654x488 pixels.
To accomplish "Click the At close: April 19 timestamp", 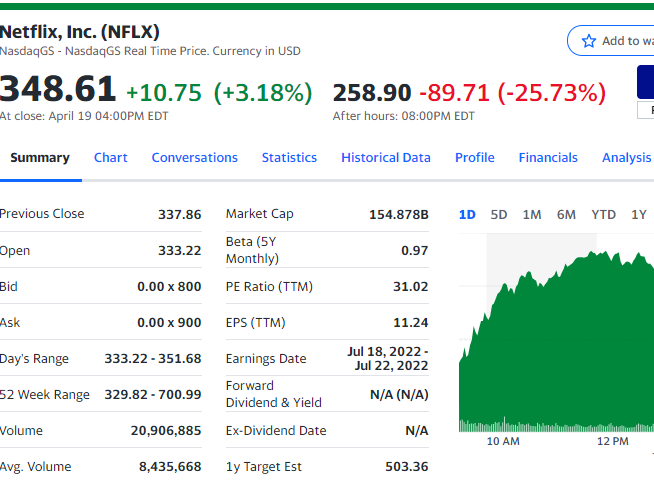I will [84, 116].
